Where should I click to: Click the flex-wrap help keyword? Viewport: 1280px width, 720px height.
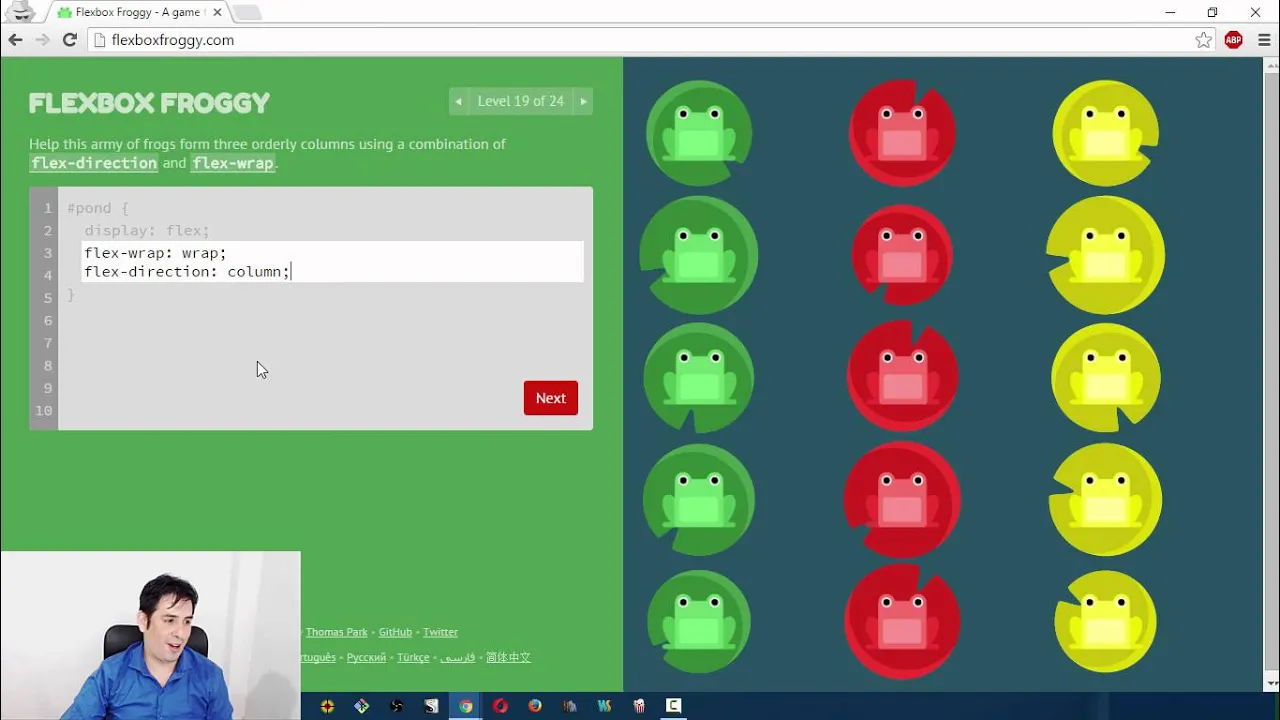[x=233, y=163]
